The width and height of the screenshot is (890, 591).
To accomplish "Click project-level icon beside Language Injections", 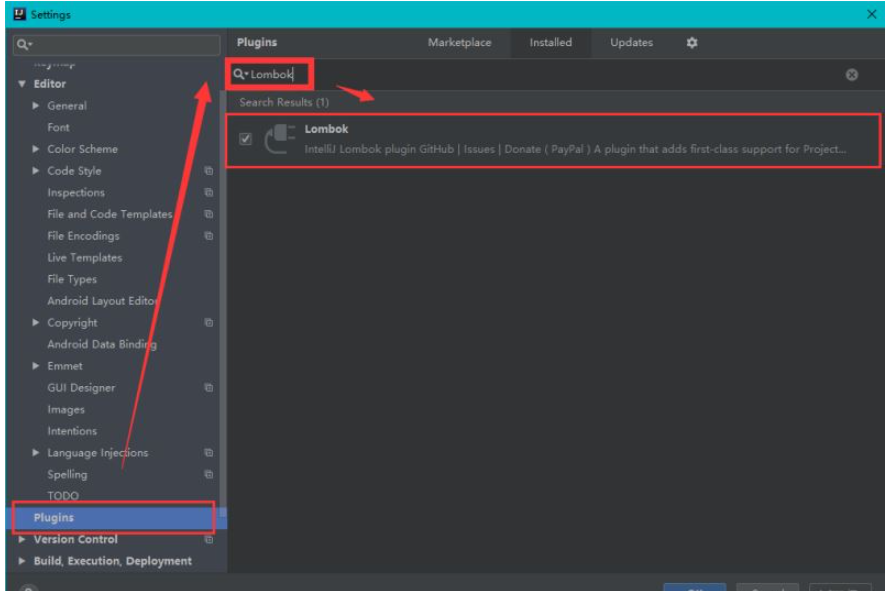I will click(x=208, y=452).
